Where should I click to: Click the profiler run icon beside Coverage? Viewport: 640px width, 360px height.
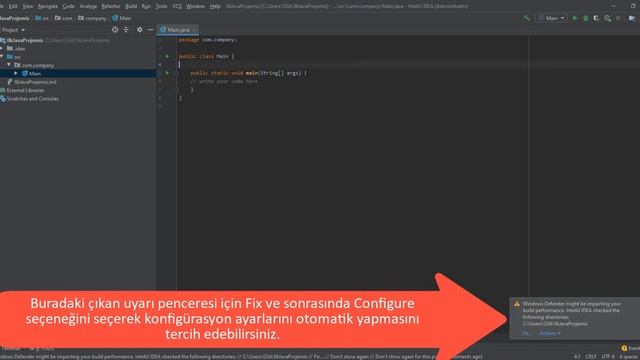pos(607,18)
